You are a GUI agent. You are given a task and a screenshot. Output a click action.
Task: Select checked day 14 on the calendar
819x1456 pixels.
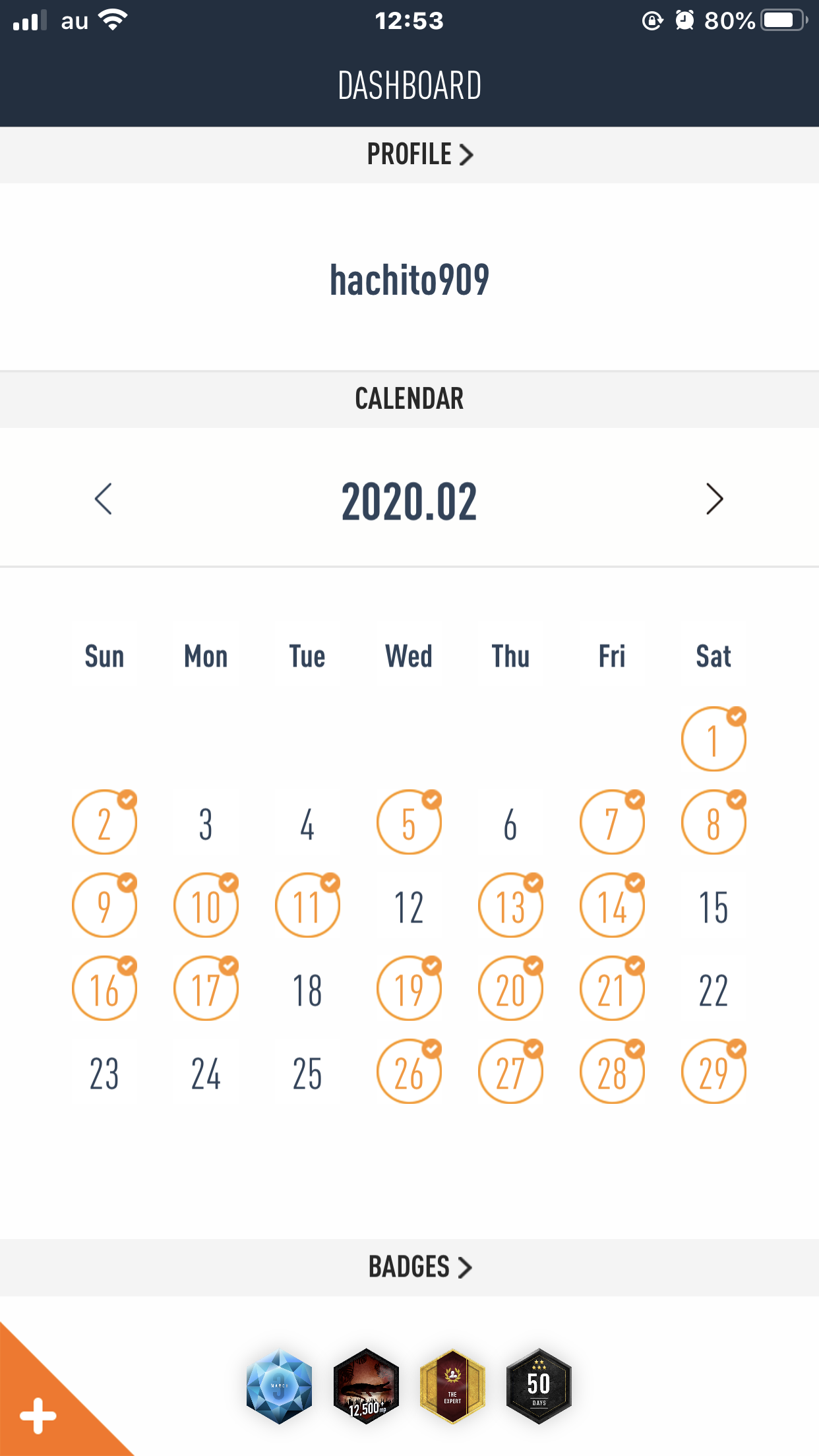[612, 906]
